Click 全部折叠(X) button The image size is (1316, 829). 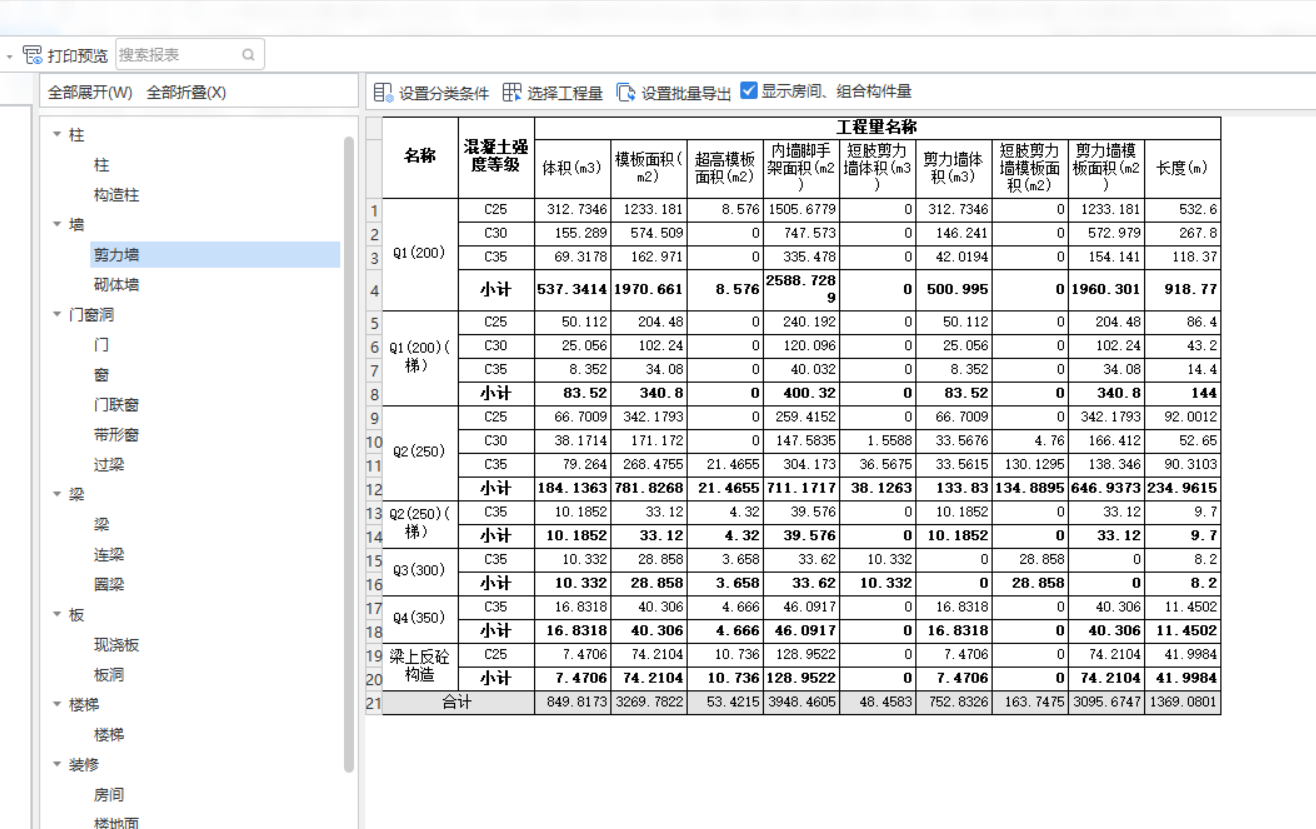(x=186, y=92)
